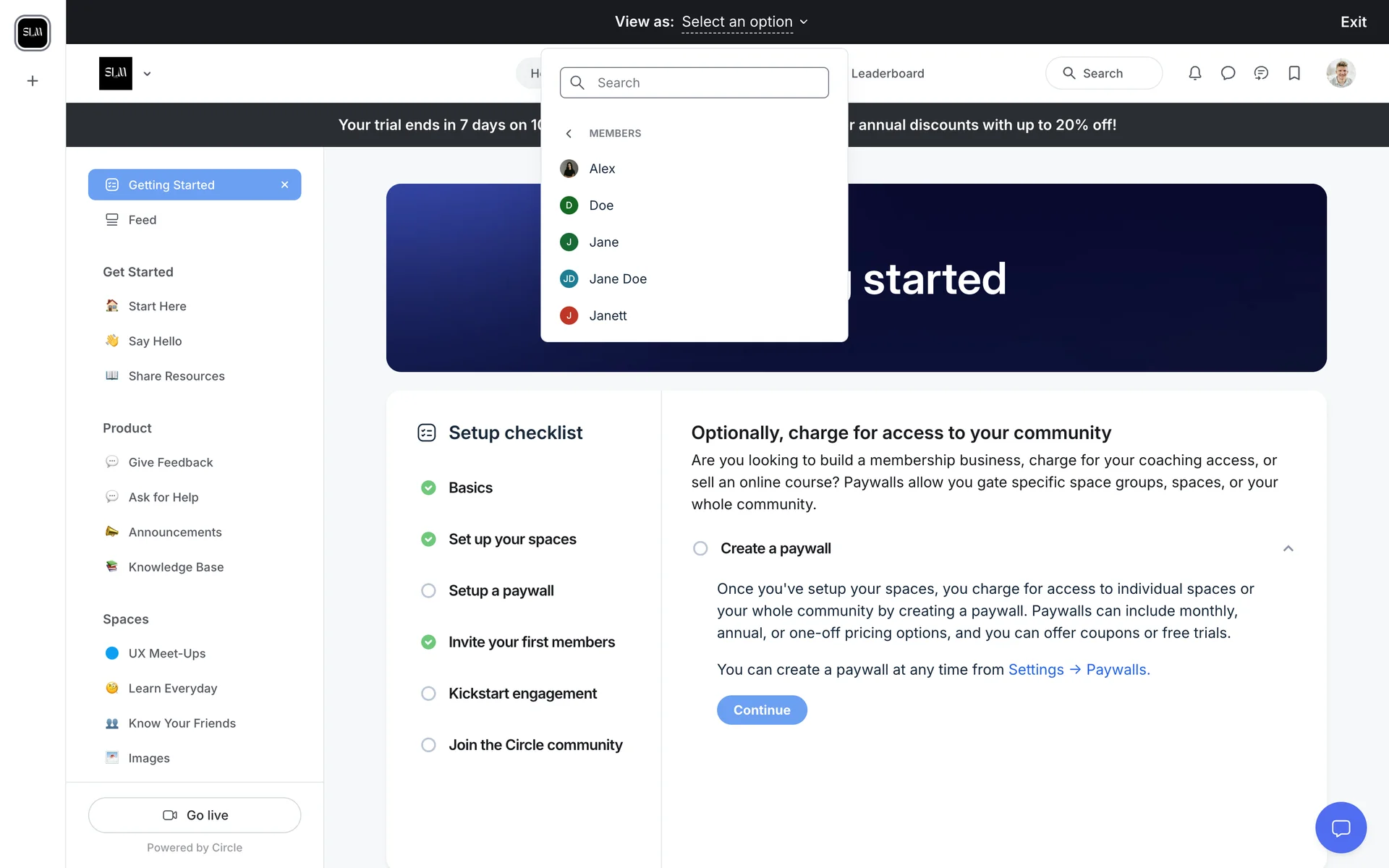Screen dimensions: 1389x868
Task: Close the Getting Started sidebar item
Action: pos(285,185)
